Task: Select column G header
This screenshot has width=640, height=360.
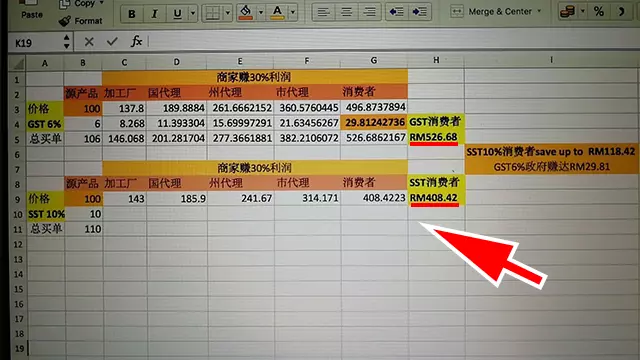Action: click(373, 60)
